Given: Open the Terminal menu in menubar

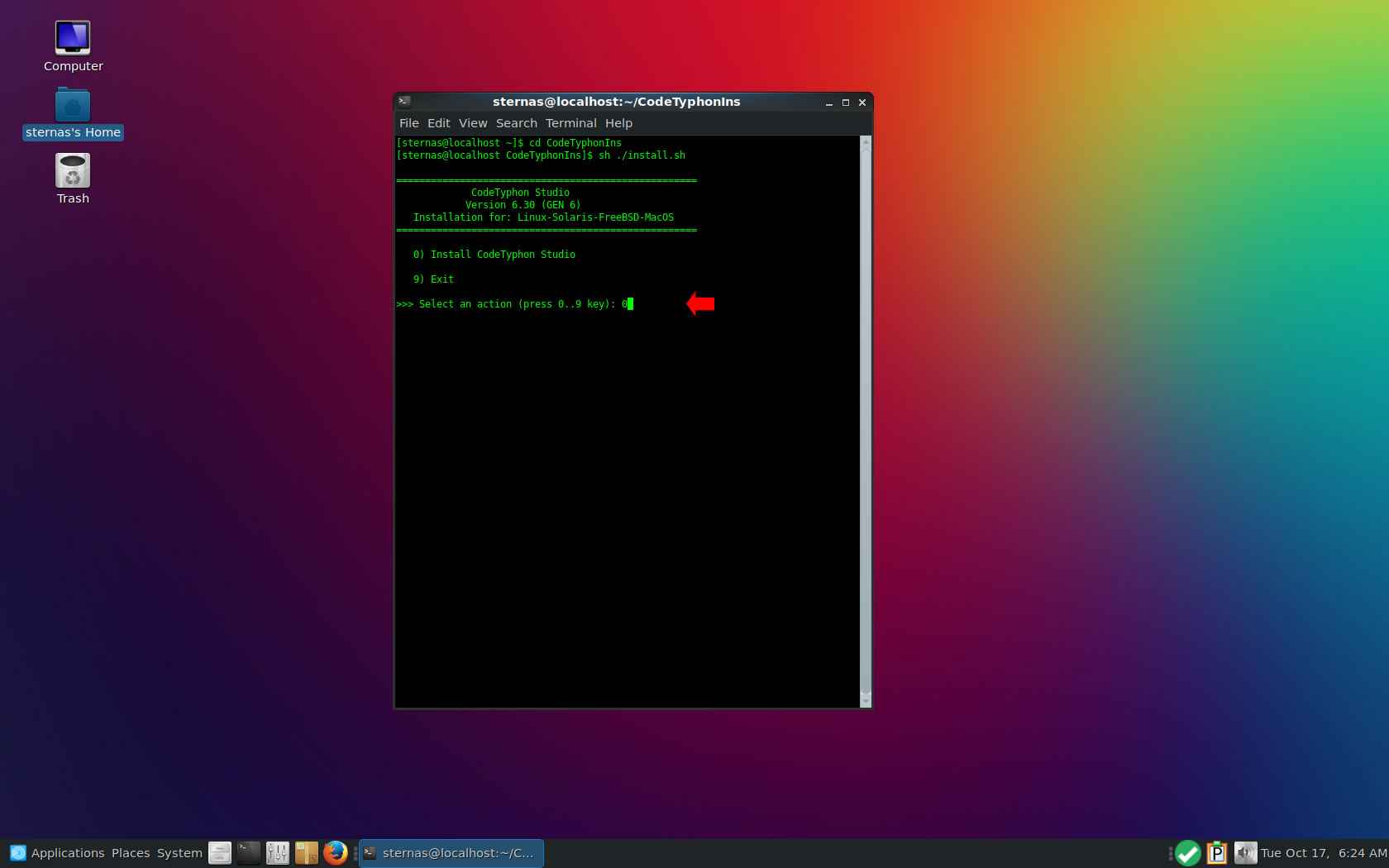Looking at the screenshot, I should point(570,123).
